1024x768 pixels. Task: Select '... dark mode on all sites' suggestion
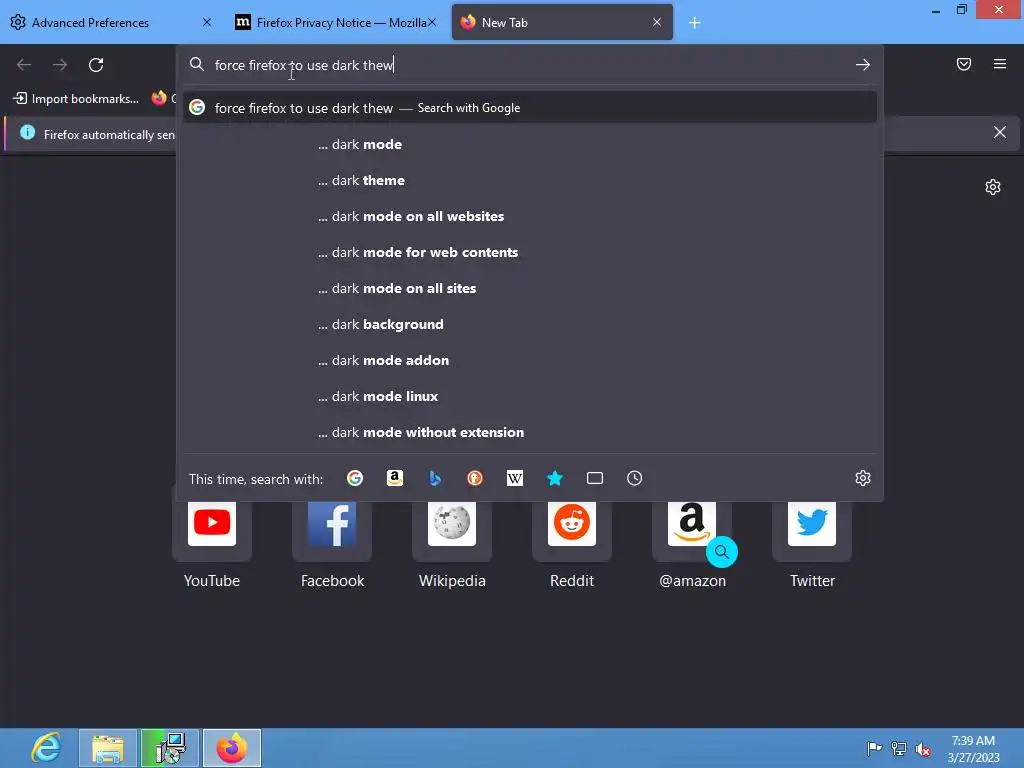(x=530, y=288)
